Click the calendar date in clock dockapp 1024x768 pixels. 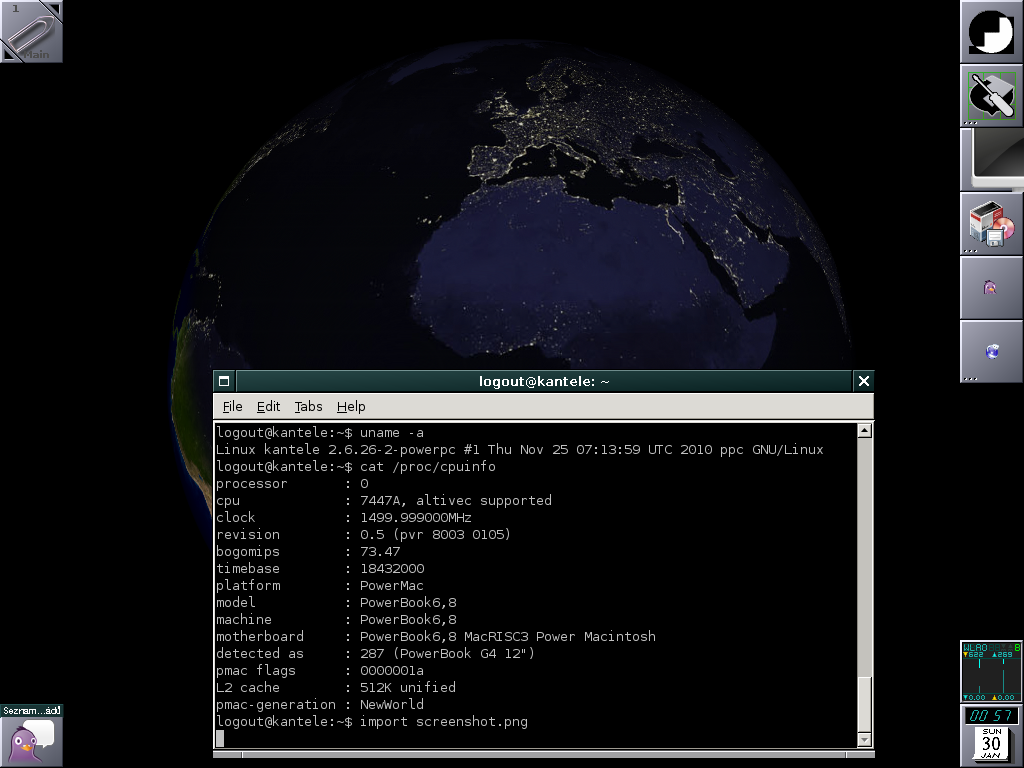pyautogui.click(x=991, y=744)
